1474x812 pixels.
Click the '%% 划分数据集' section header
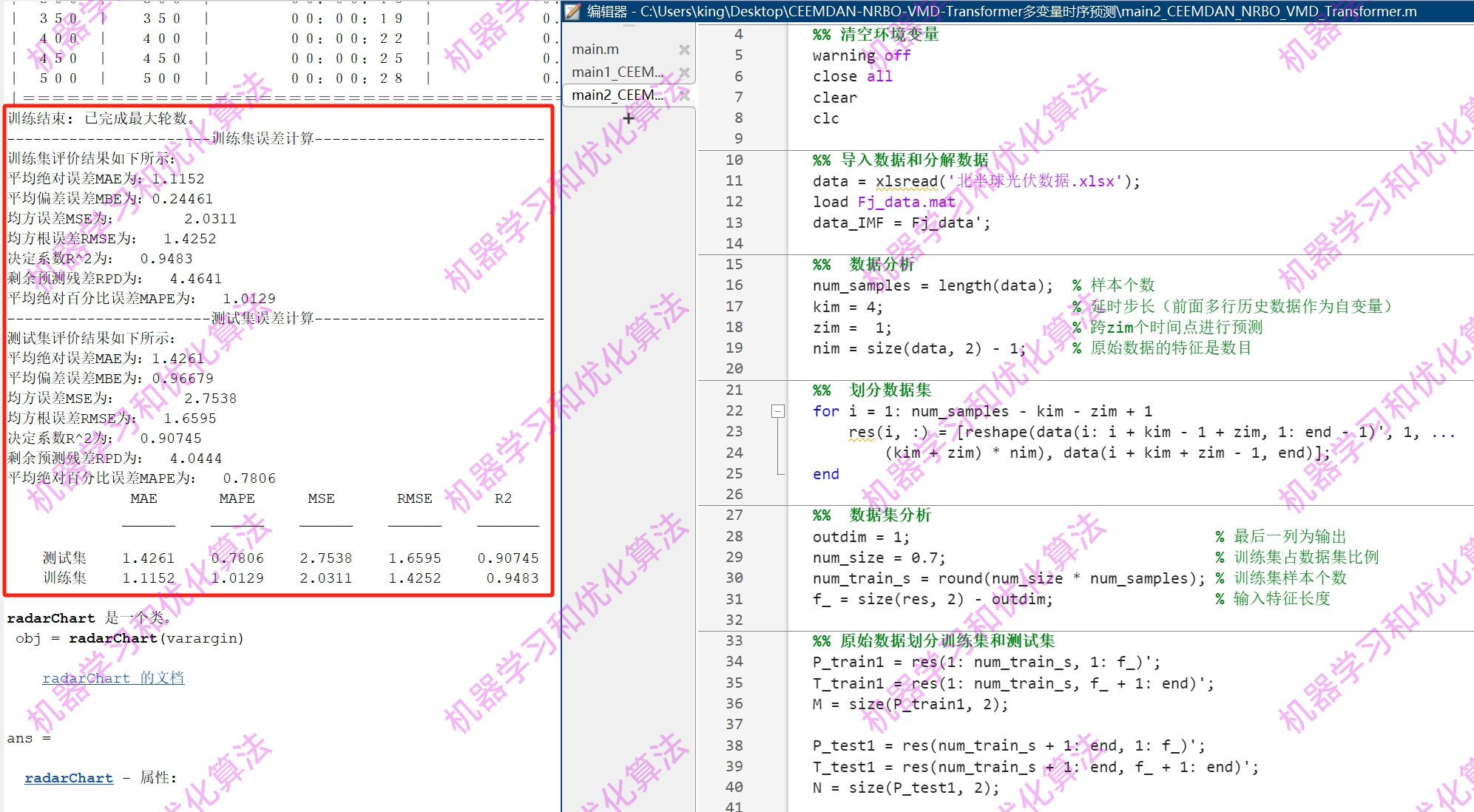[x=871, y=390]
